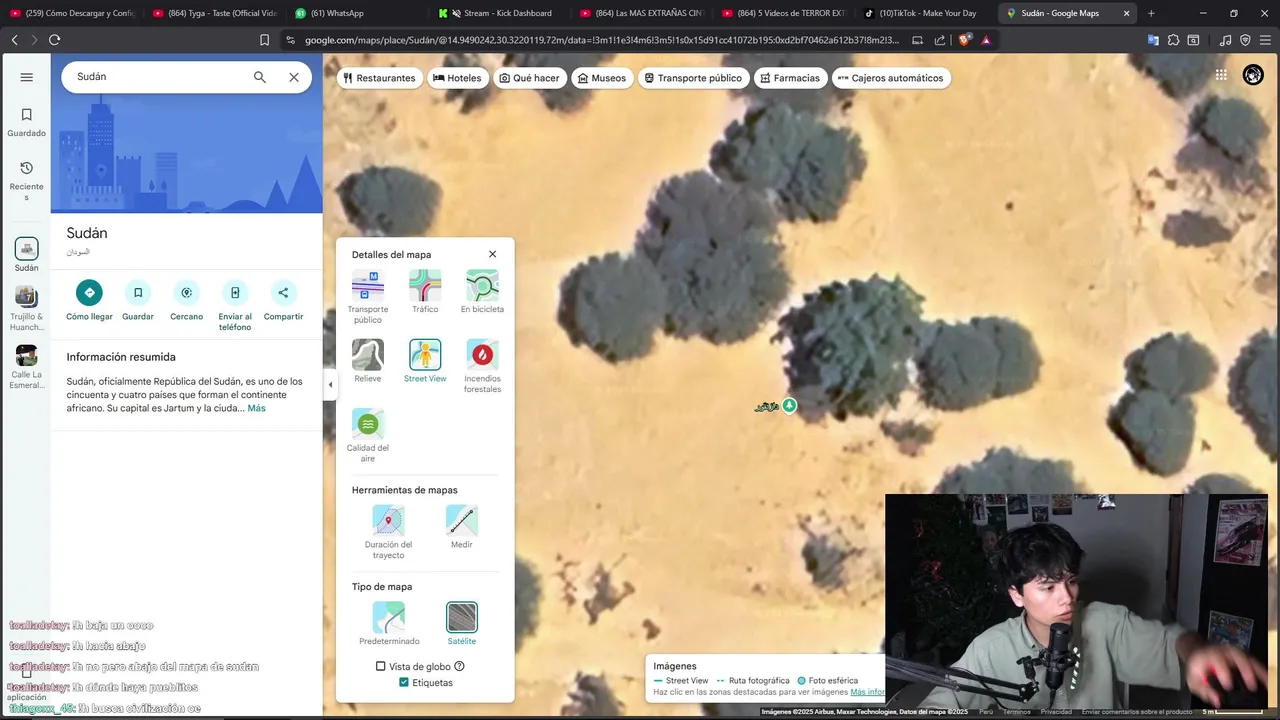The width and height of the screenshot is (1280, 720).
Task: Open the browser extensions puzzle icon
Action: 1173,40
